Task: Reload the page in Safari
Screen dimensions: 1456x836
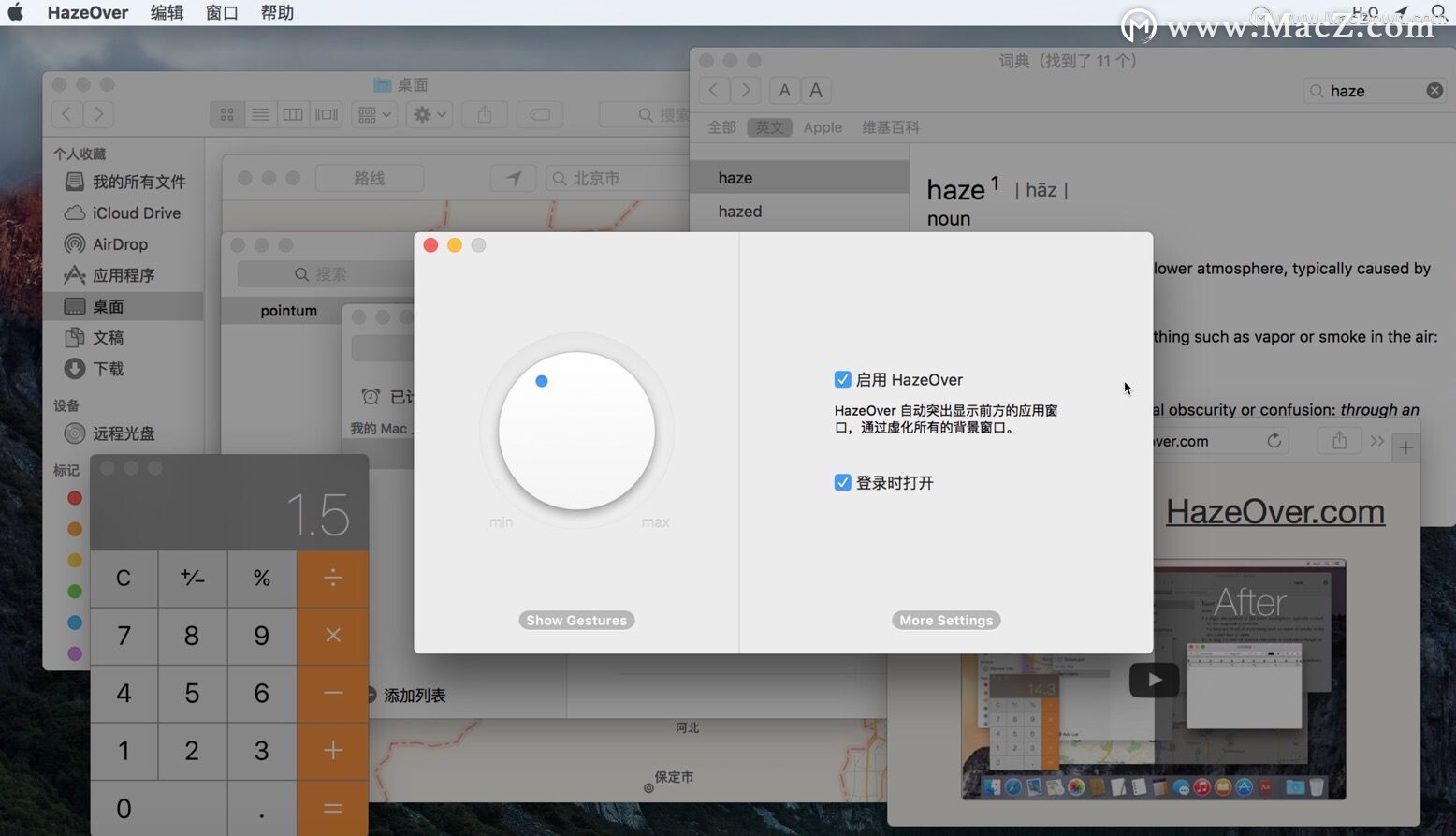Action: point(1274,441)
